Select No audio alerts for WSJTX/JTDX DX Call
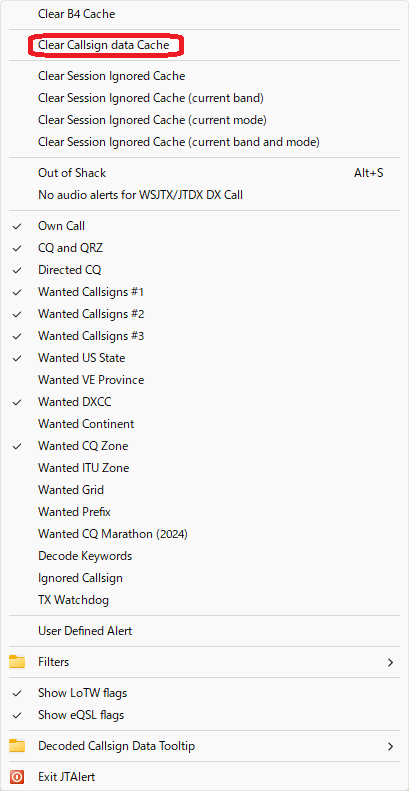Image resolution: width=409 pixels, height=791 pixels. click(x=204, y=195)
